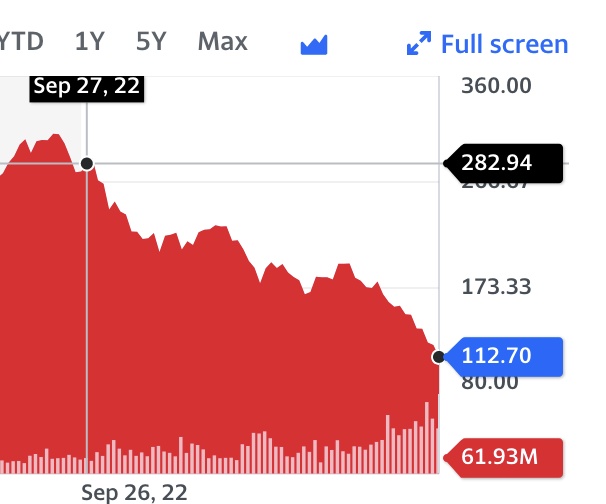606x504 pixels.
Task: Switch chart range to 1Y
Action: [90, 42]
